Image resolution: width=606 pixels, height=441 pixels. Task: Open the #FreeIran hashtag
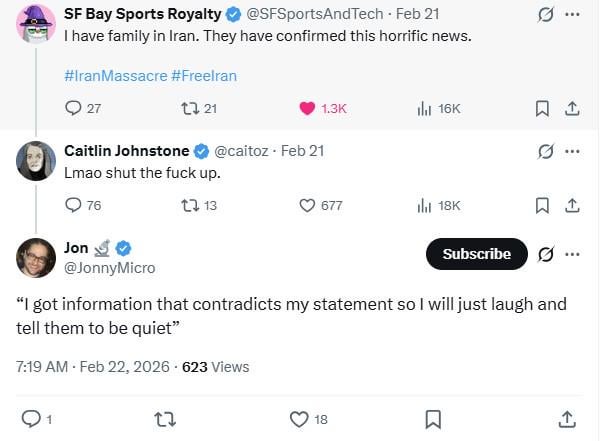pyautogui.click(x=204, y=76)
